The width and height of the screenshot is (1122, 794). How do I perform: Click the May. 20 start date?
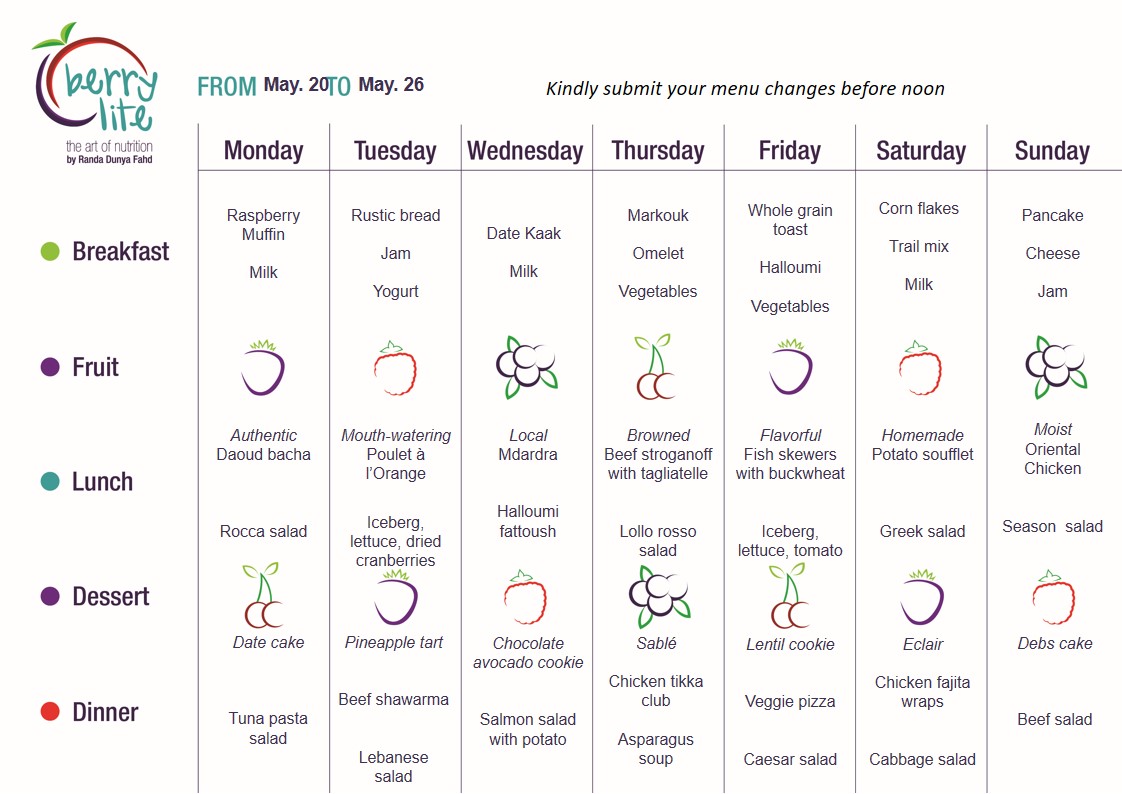(296, 84)
